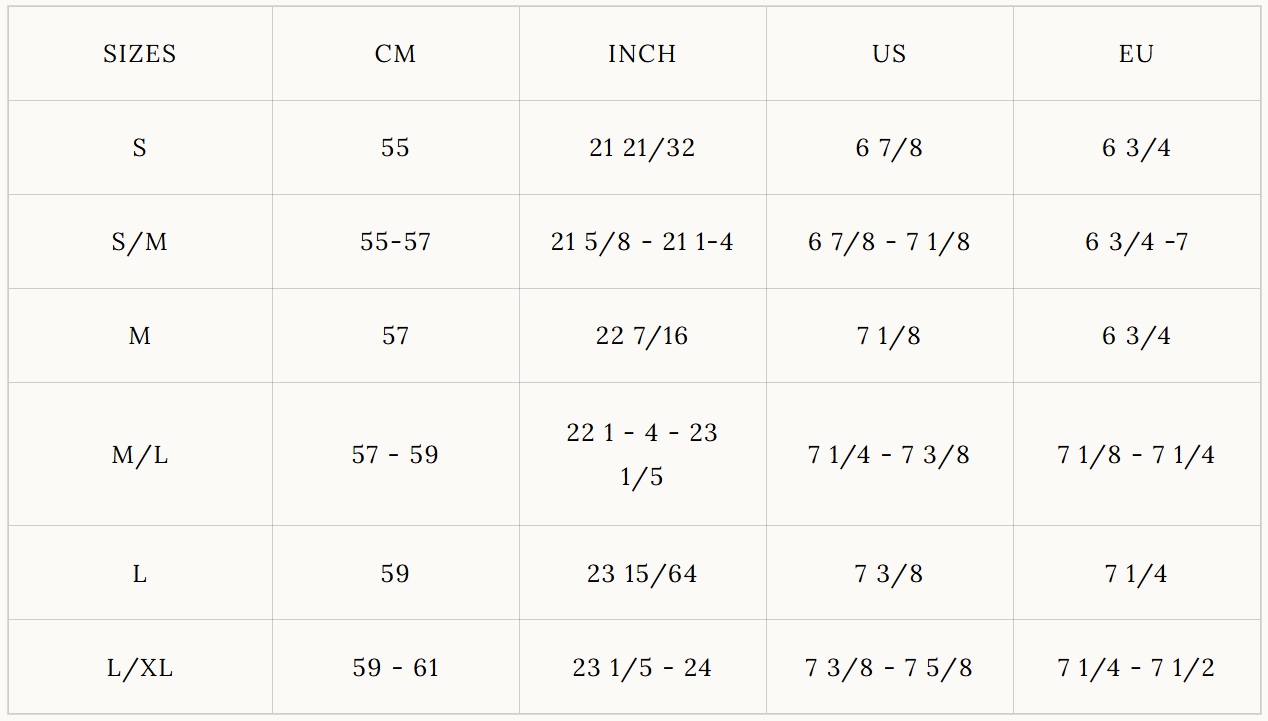Select the 7 1/4 - 7 3/8 US cell

889,455
